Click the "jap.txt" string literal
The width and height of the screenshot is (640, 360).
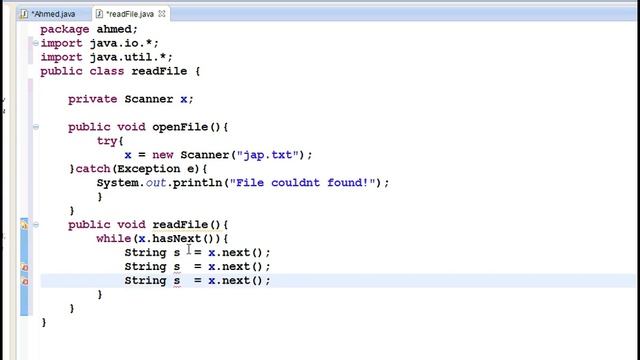click(x=267, y=155)
